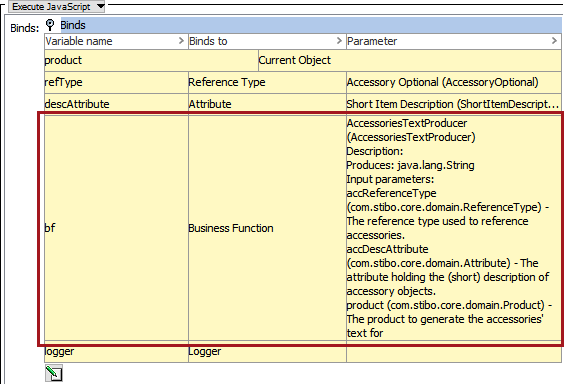Select the Accessory Optional parameter cell

(x=454, y=82)
